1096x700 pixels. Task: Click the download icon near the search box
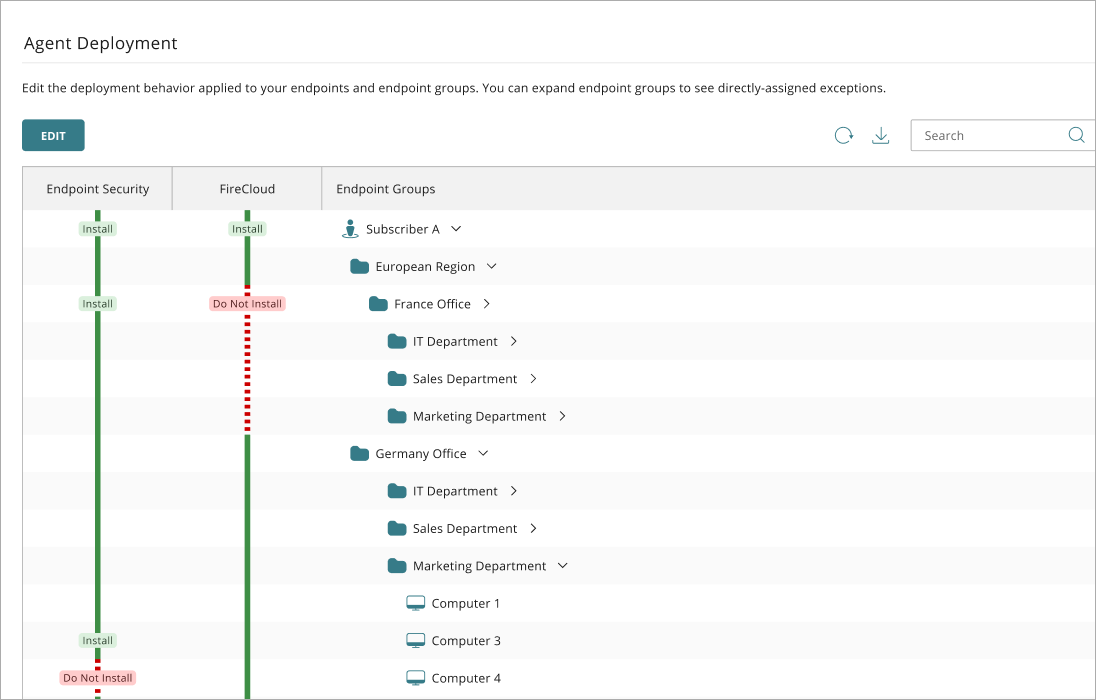[x=881, y=135]
